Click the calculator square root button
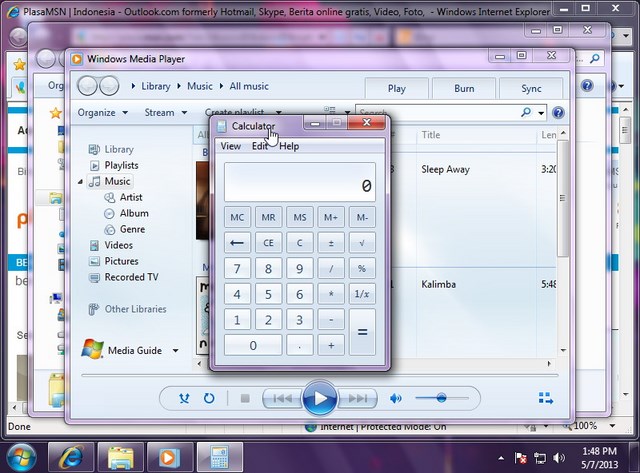This screenshot has height=473, width=640. (362, 243)
